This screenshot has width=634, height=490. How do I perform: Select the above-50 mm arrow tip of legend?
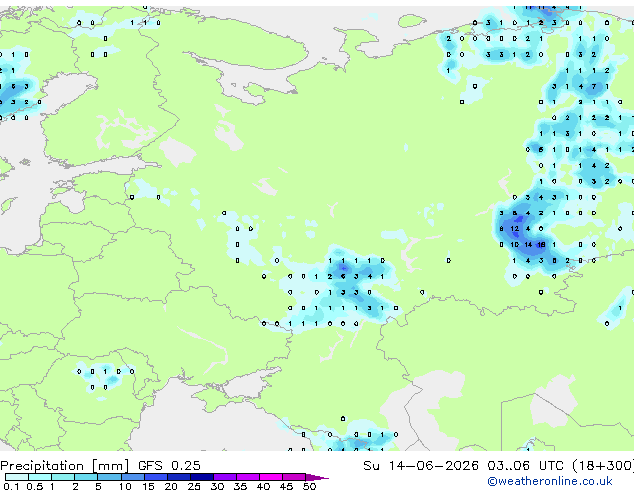click(317, 477)
